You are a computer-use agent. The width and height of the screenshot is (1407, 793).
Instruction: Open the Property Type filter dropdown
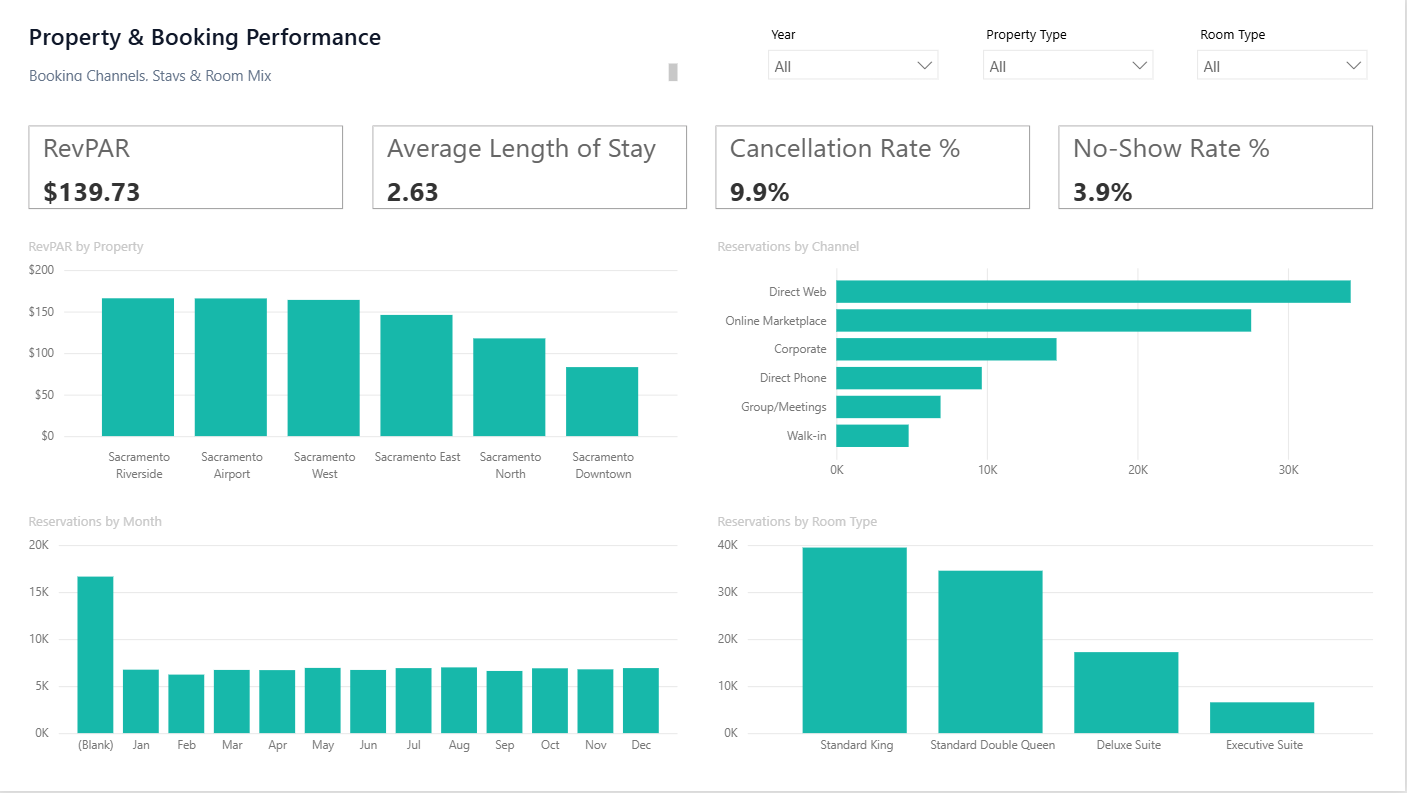pyautogui.click(x=1068, y=66)
